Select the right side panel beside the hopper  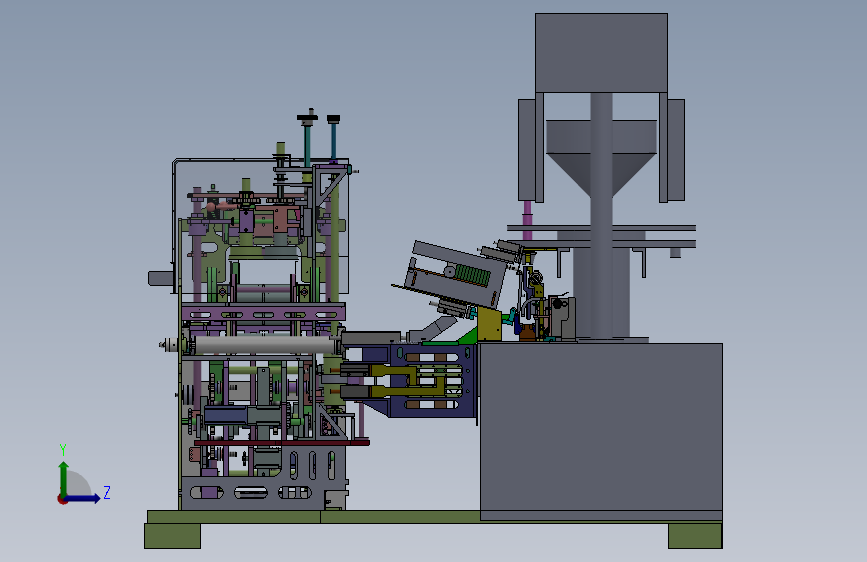point(676,150)
